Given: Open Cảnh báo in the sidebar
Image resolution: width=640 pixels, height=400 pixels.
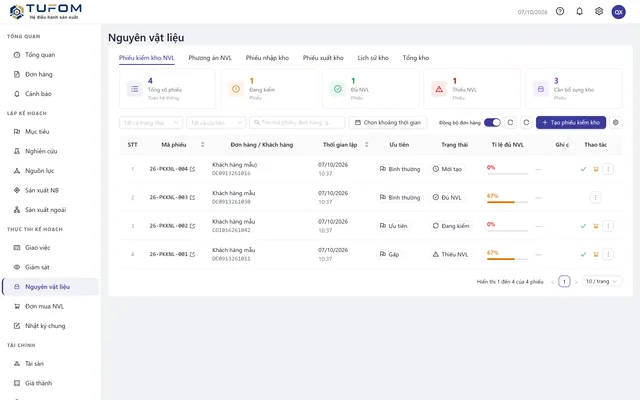Looking at the screenshot, I should (x=51, y=94).
